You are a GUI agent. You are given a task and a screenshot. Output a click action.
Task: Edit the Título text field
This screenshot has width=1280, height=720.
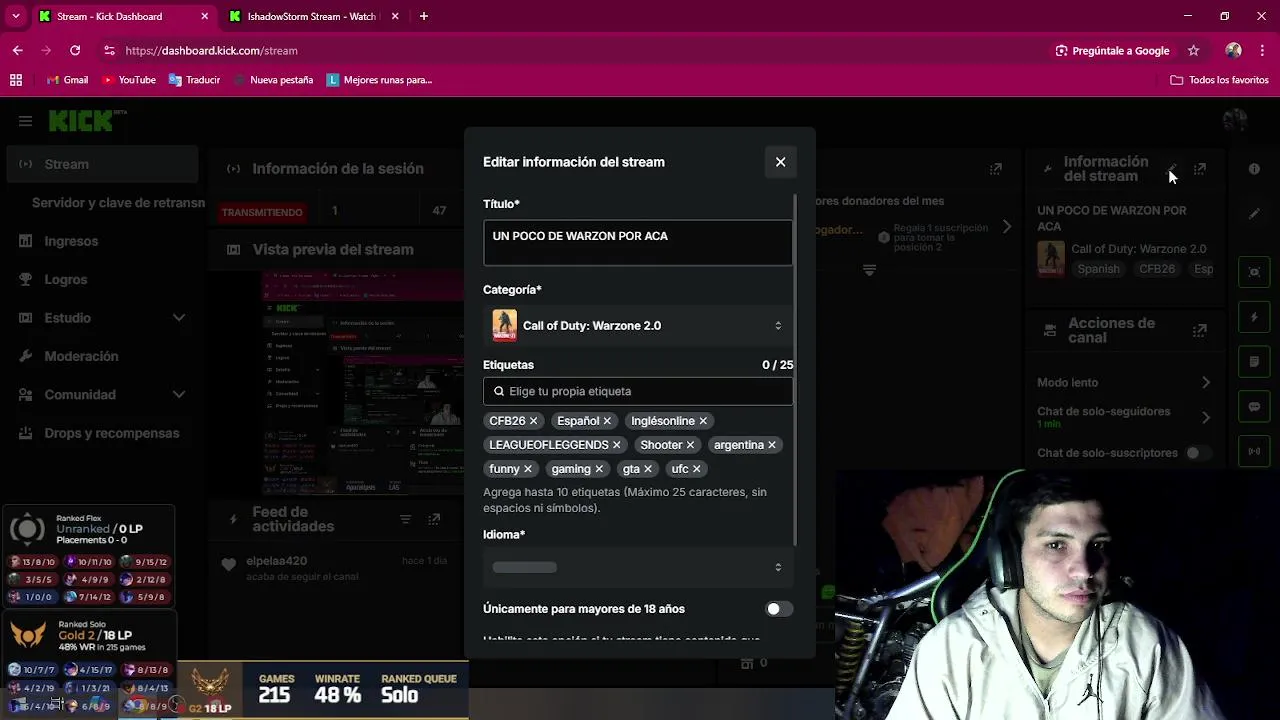(x=638, y=243)
